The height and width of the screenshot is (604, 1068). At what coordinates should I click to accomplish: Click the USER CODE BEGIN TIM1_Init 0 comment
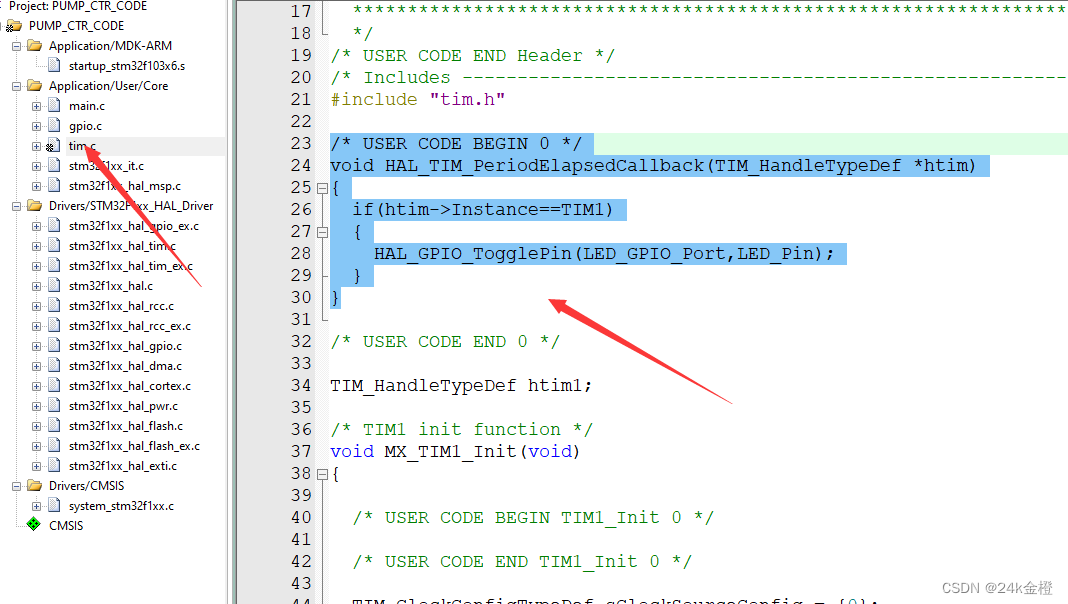533,518
